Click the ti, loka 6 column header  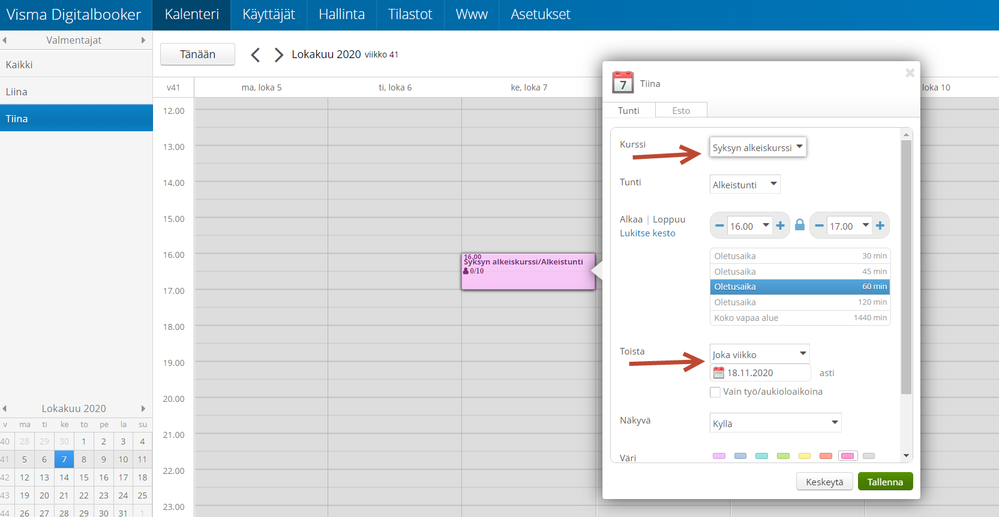pos(395,87)
